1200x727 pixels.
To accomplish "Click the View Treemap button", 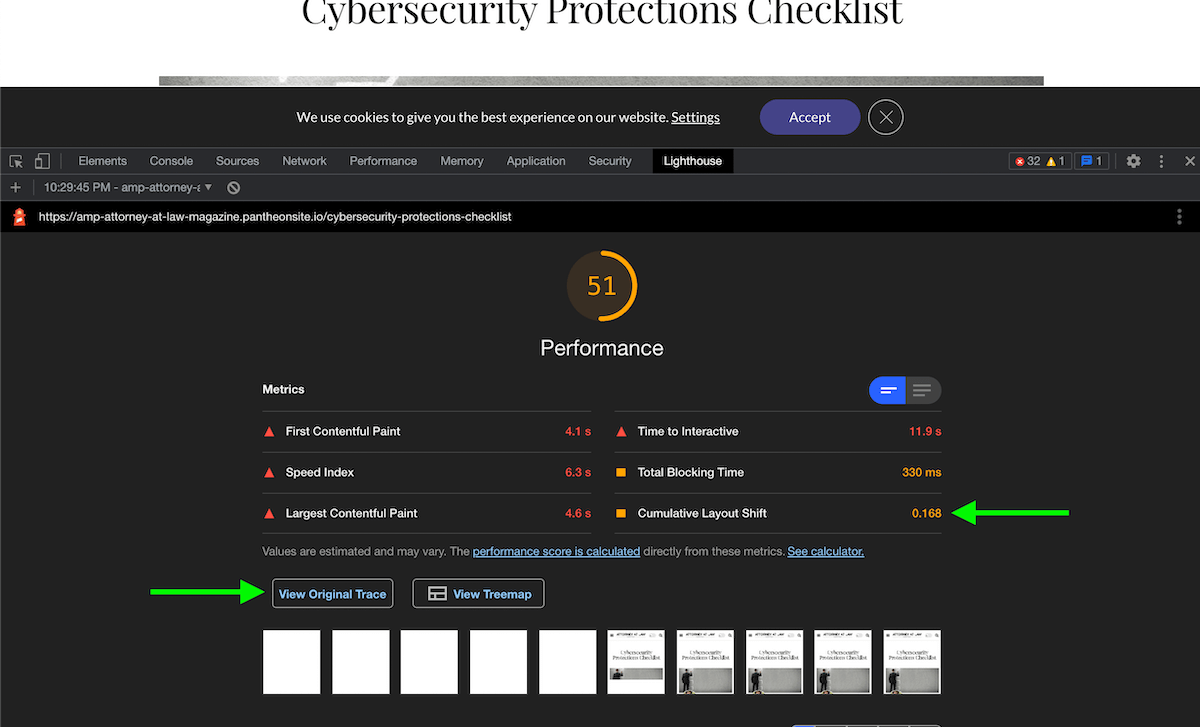I will pyautogui.click(x=478, y=594).
